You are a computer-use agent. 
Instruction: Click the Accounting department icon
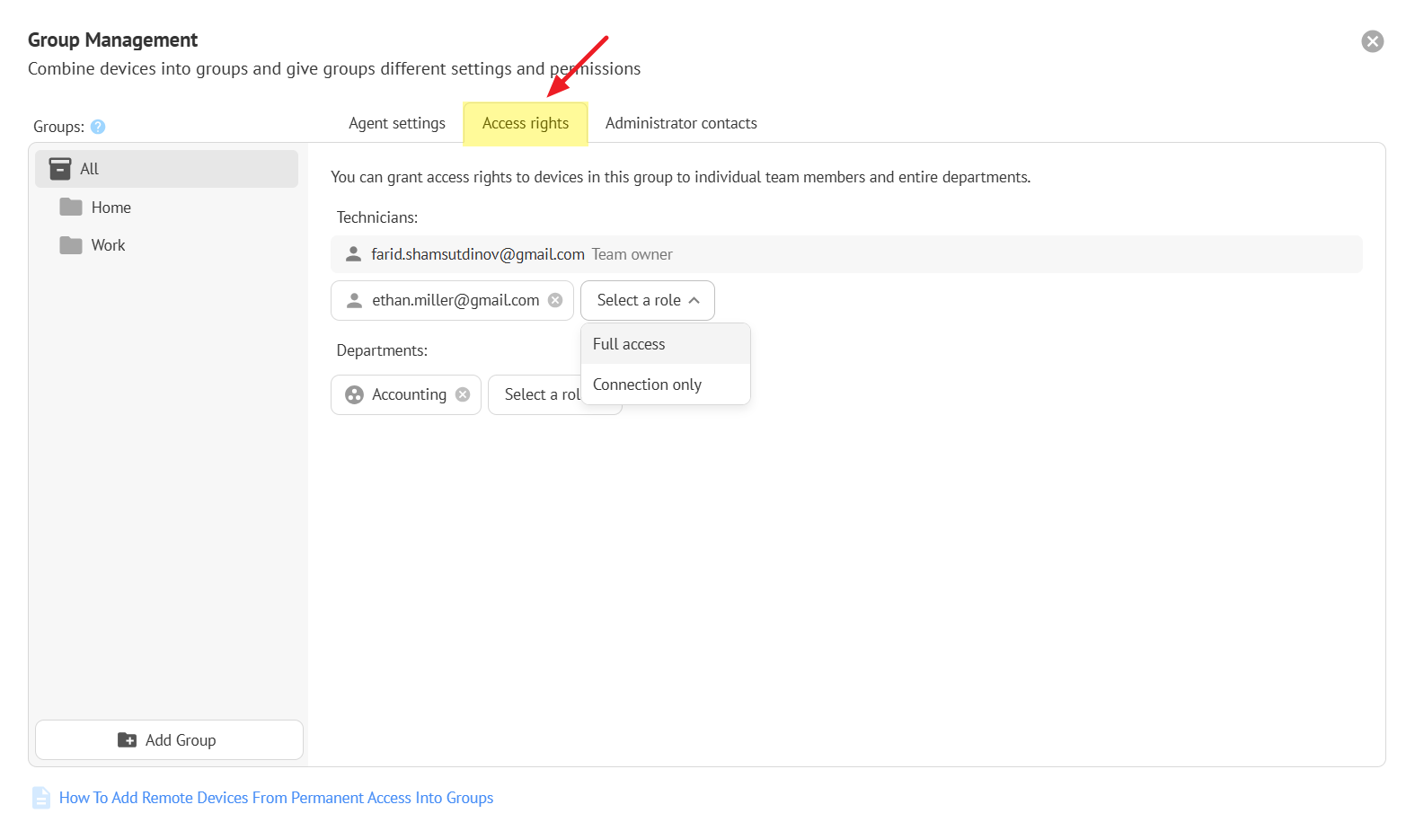(355, 394)
